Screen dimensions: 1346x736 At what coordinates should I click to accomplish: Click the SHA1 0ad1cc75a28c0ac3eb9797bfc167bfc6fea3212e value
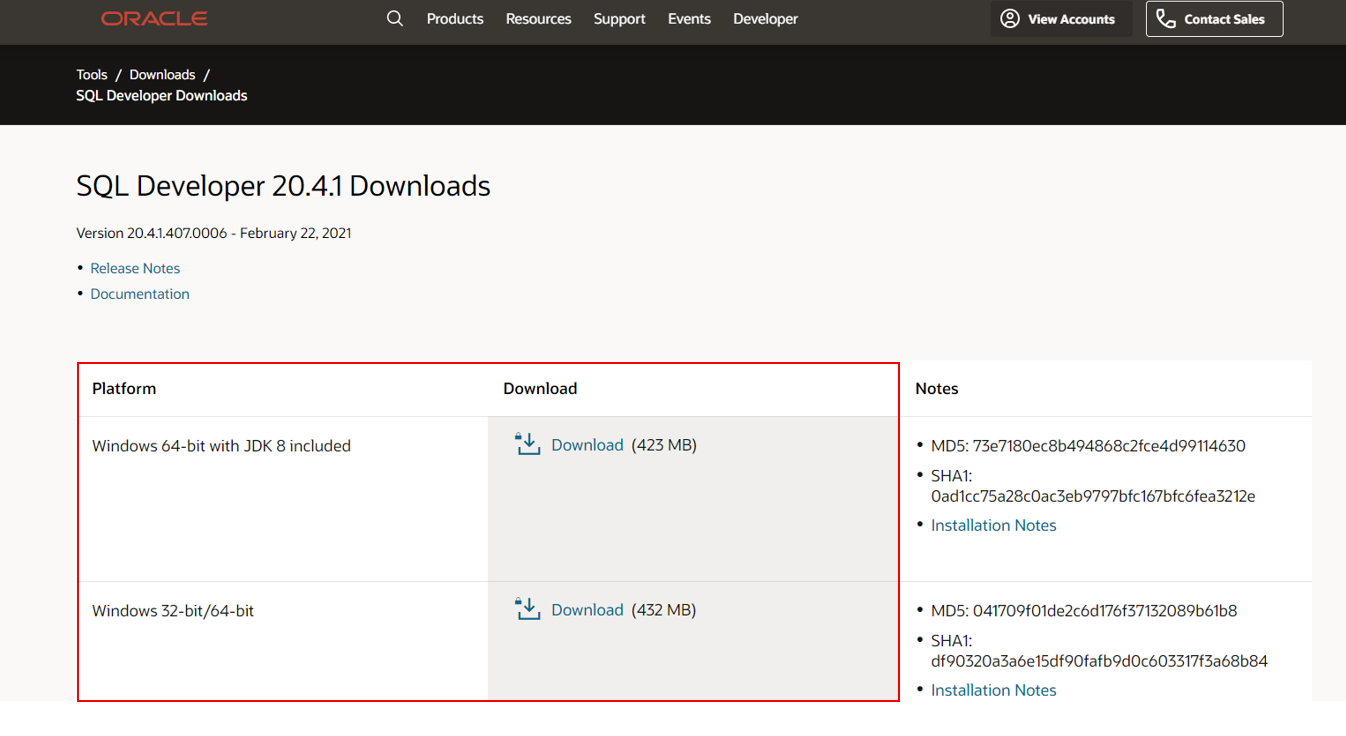tap(1093, 496)
